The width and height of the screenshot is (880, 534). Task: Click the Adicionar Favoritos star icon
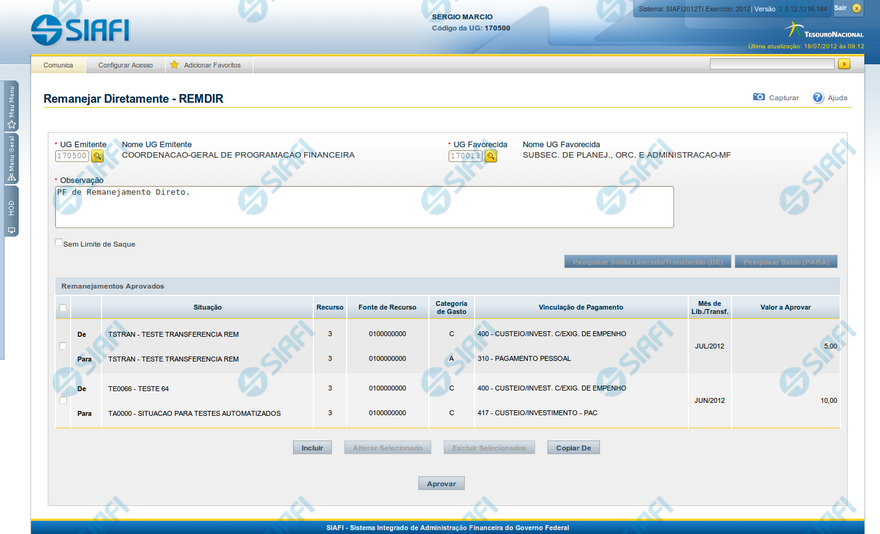(x=174, y=65)
